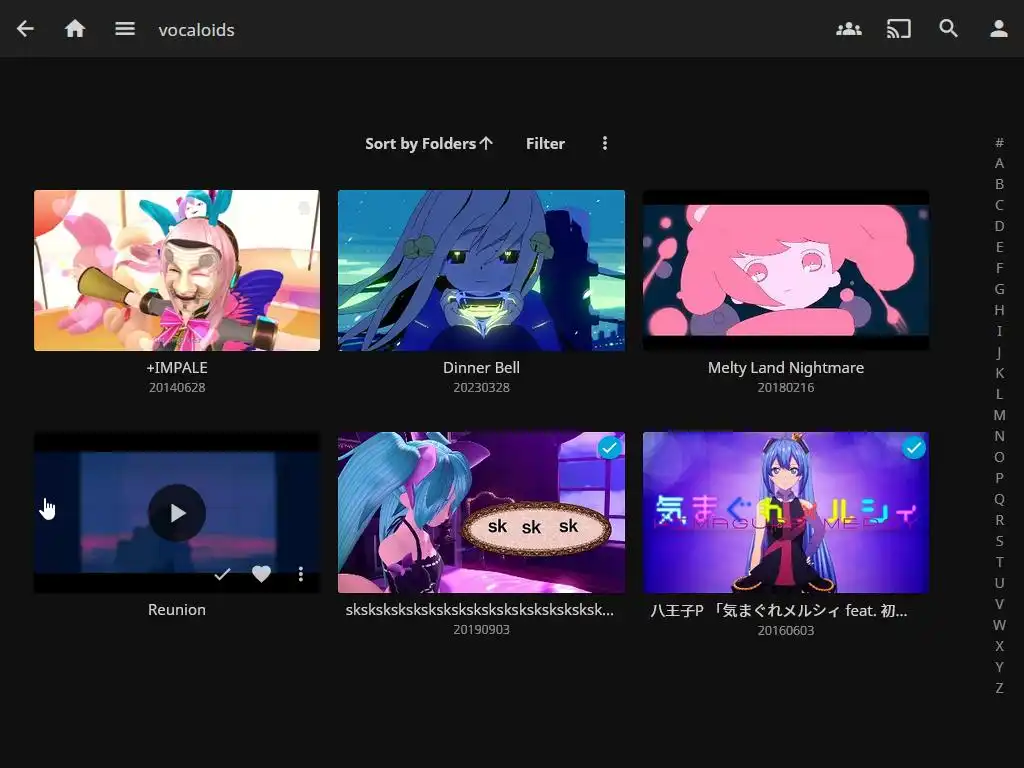Favorite Reunion with the heart icon
This screenshot has width=1024, height=768.
[261, 574]
